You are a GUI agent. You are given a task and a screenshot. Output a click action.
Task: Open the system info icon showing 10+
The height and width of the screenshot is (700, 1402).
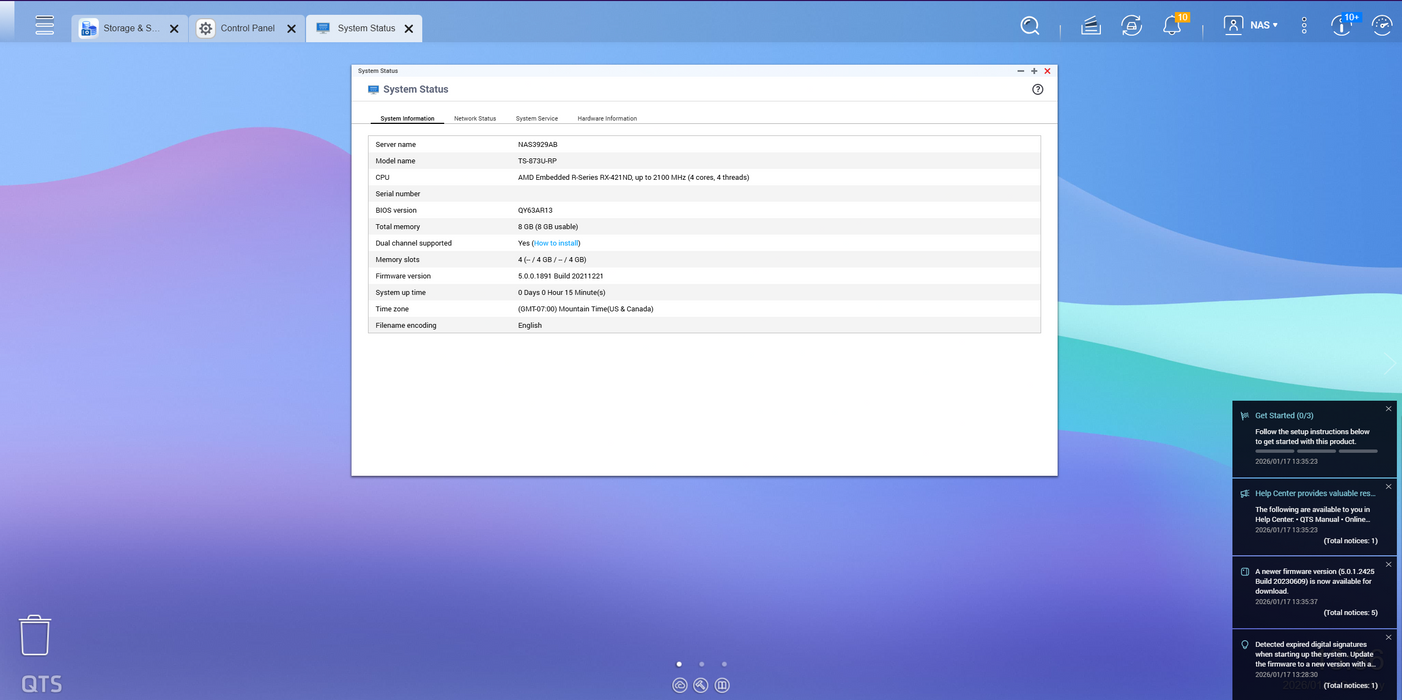1343,25
